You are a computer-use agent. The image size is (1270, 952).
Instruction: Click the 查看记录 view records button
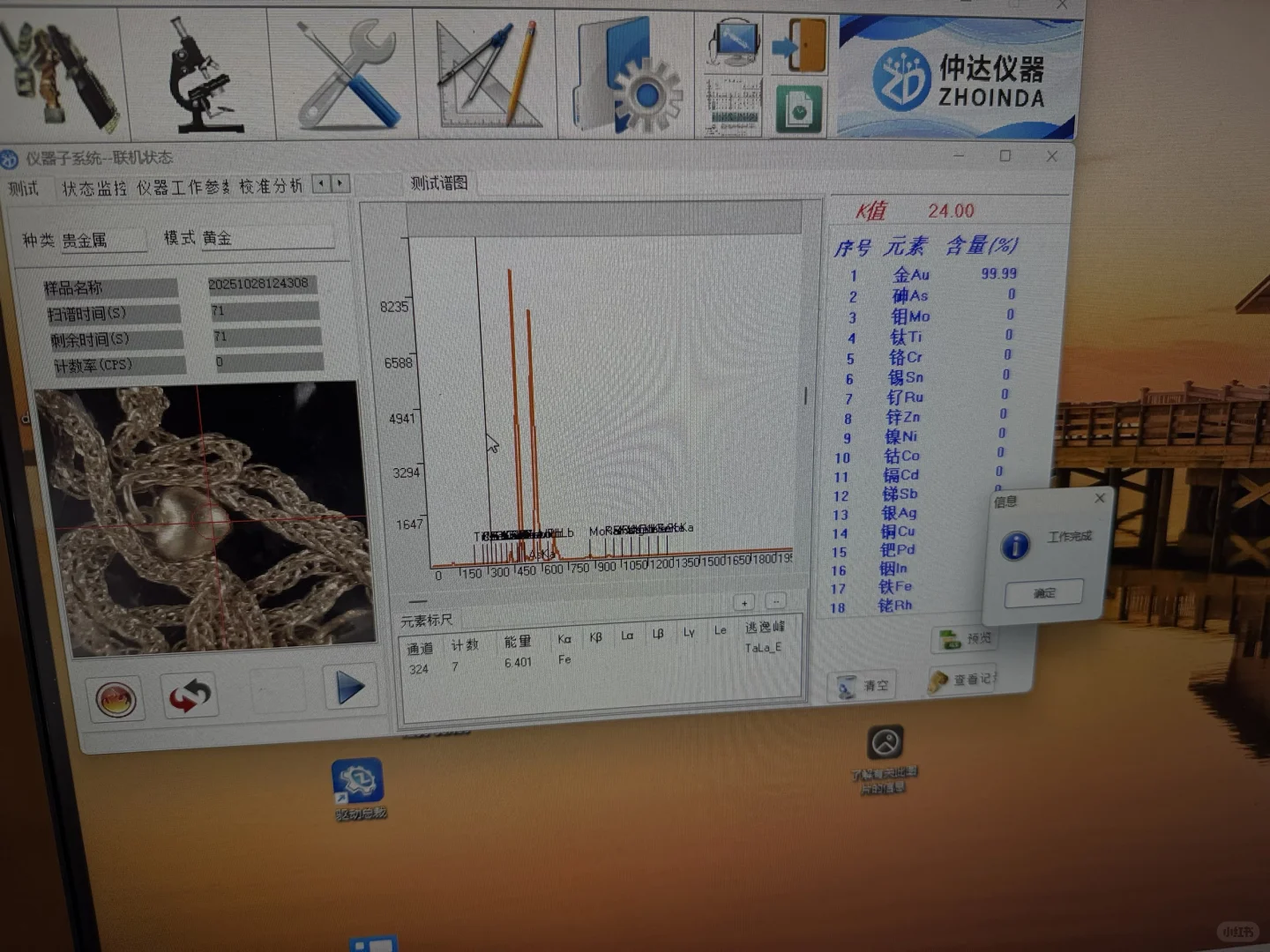(962, 680)
